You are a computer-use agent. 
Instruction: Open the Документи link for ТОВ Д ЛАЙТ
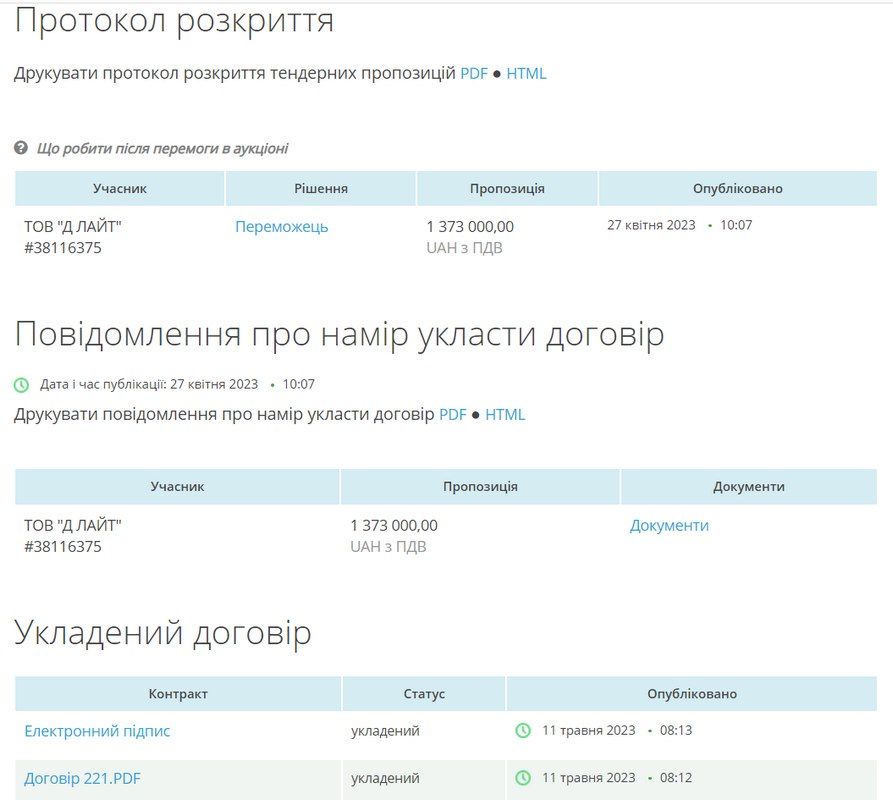pos(669,525)
